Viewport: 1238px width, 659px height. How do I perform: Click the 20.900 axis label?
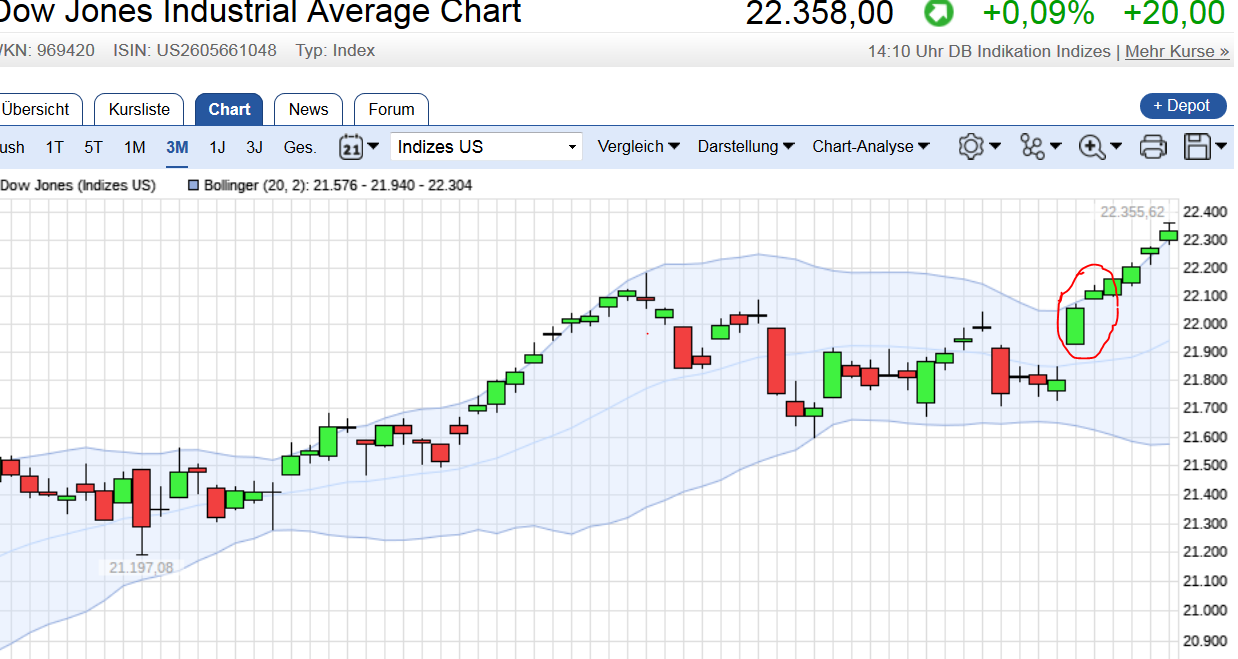1204,641
